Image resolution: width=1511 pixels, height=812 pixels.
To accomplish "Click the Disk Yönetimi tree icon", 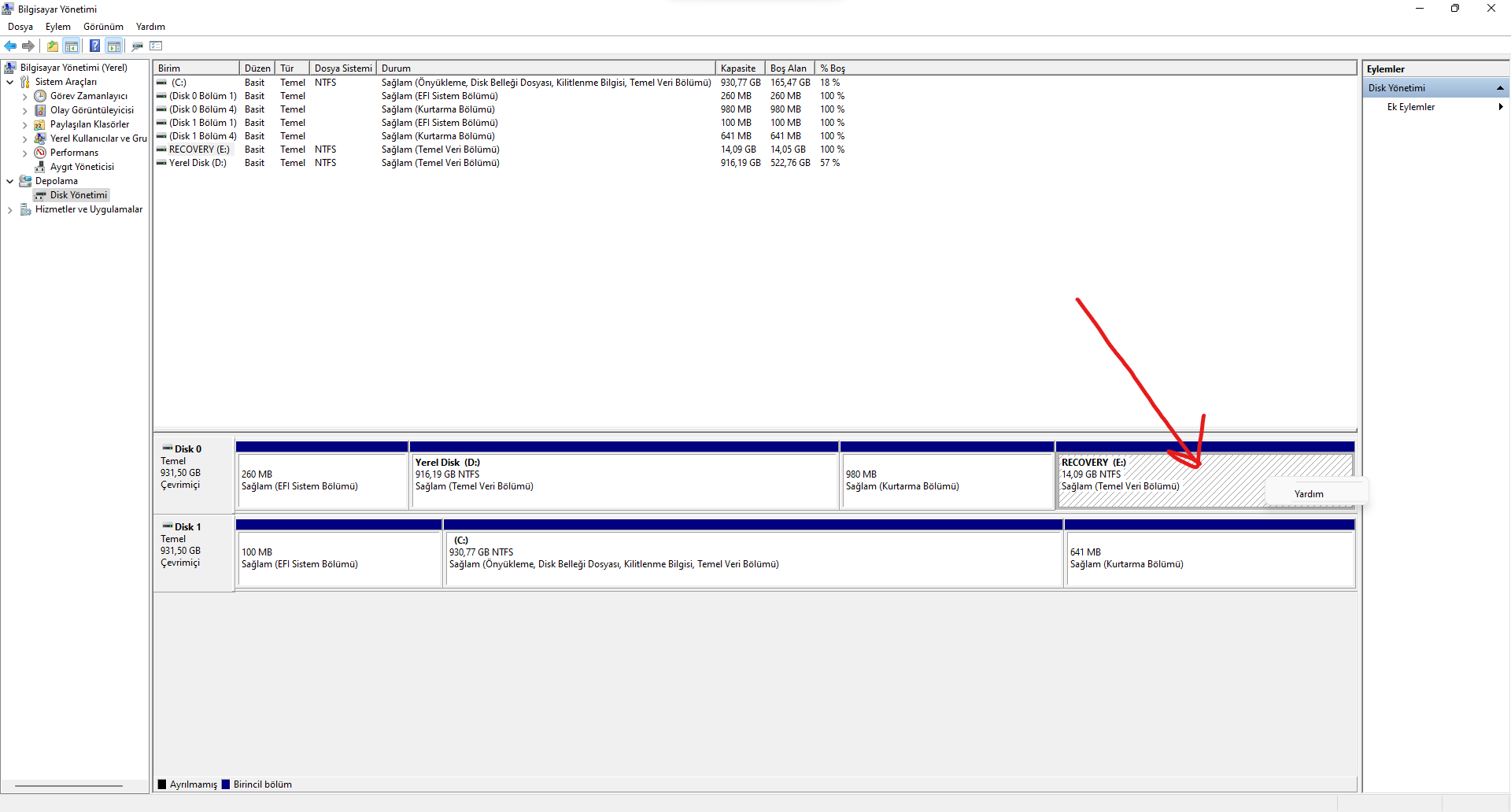I will click(40, 195).
